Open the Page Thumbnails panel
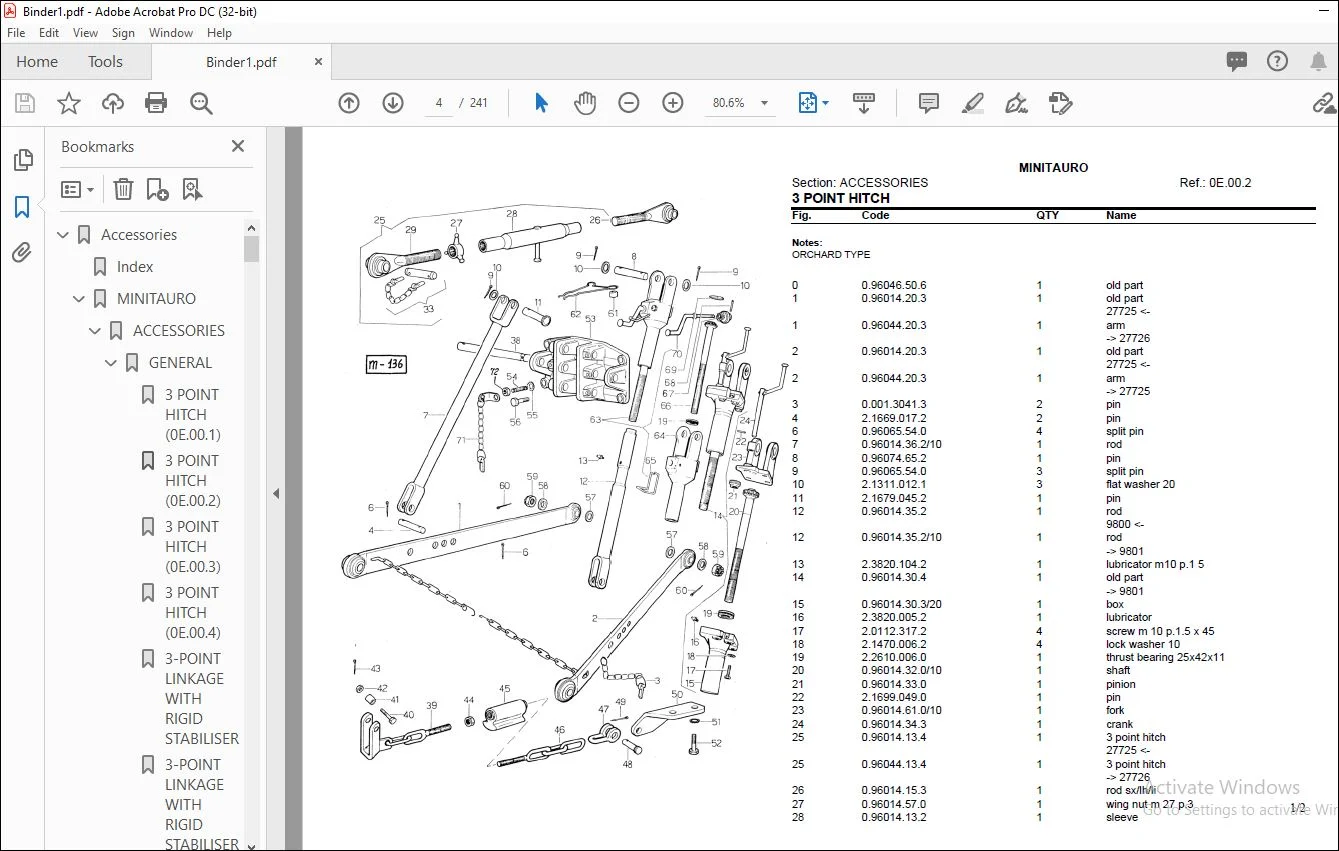This screenshot has height=851, width=1339. coord(22,160)
